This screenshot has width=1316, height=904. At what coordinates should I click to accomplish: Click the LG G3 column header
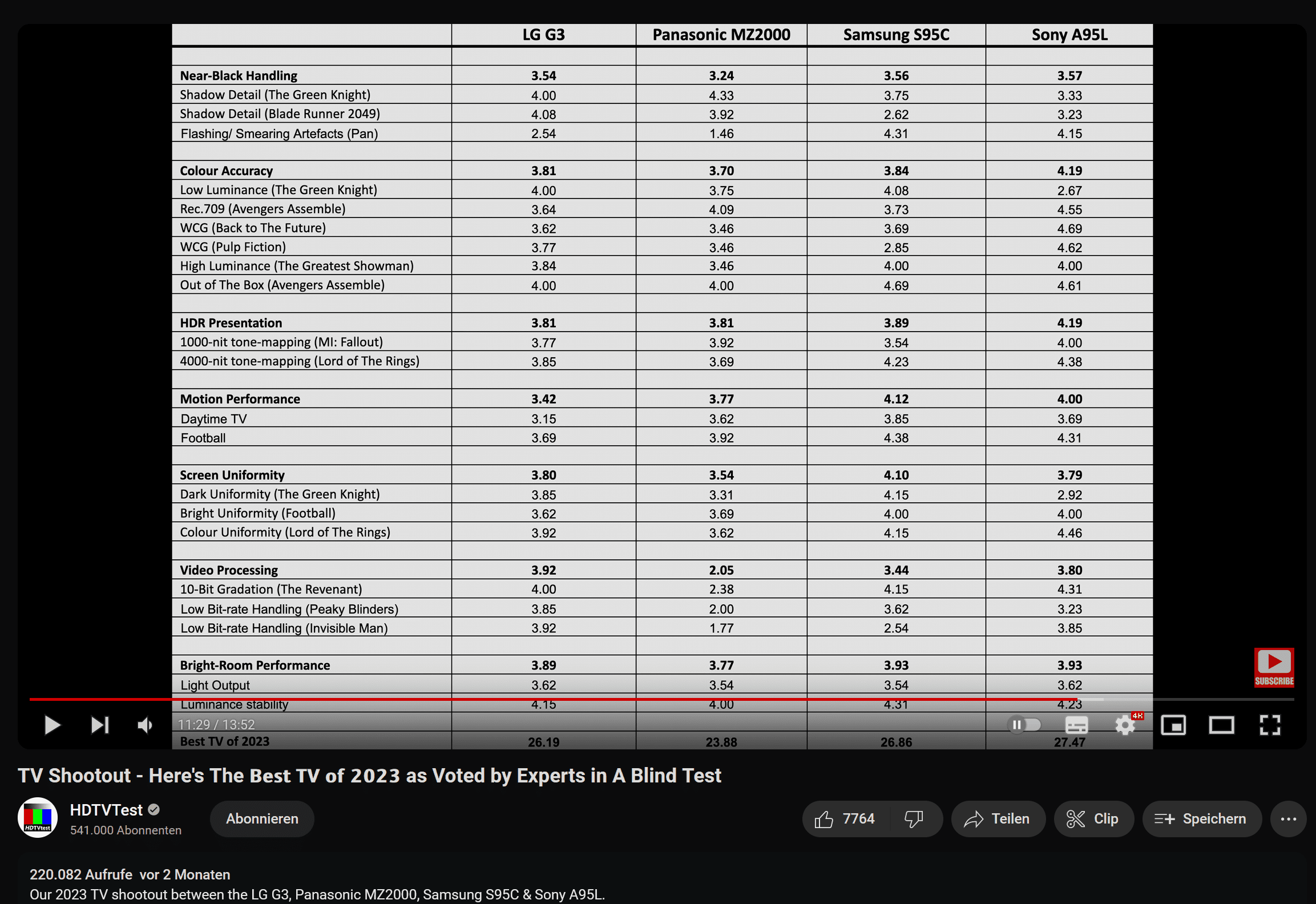[x=543, y=34]
